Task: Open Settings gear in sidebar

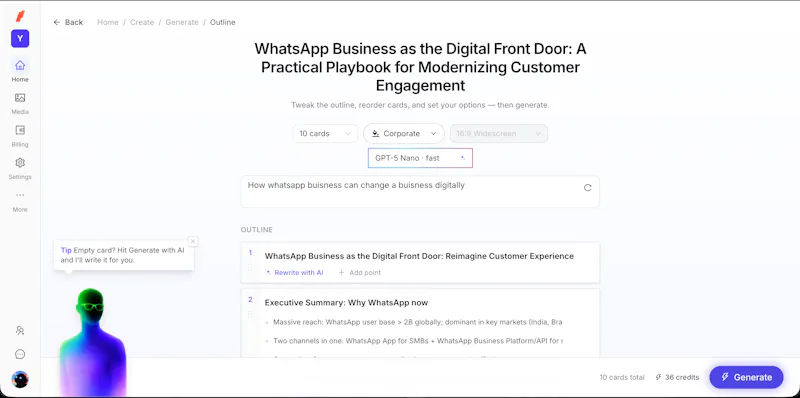Action: [20, 168]
